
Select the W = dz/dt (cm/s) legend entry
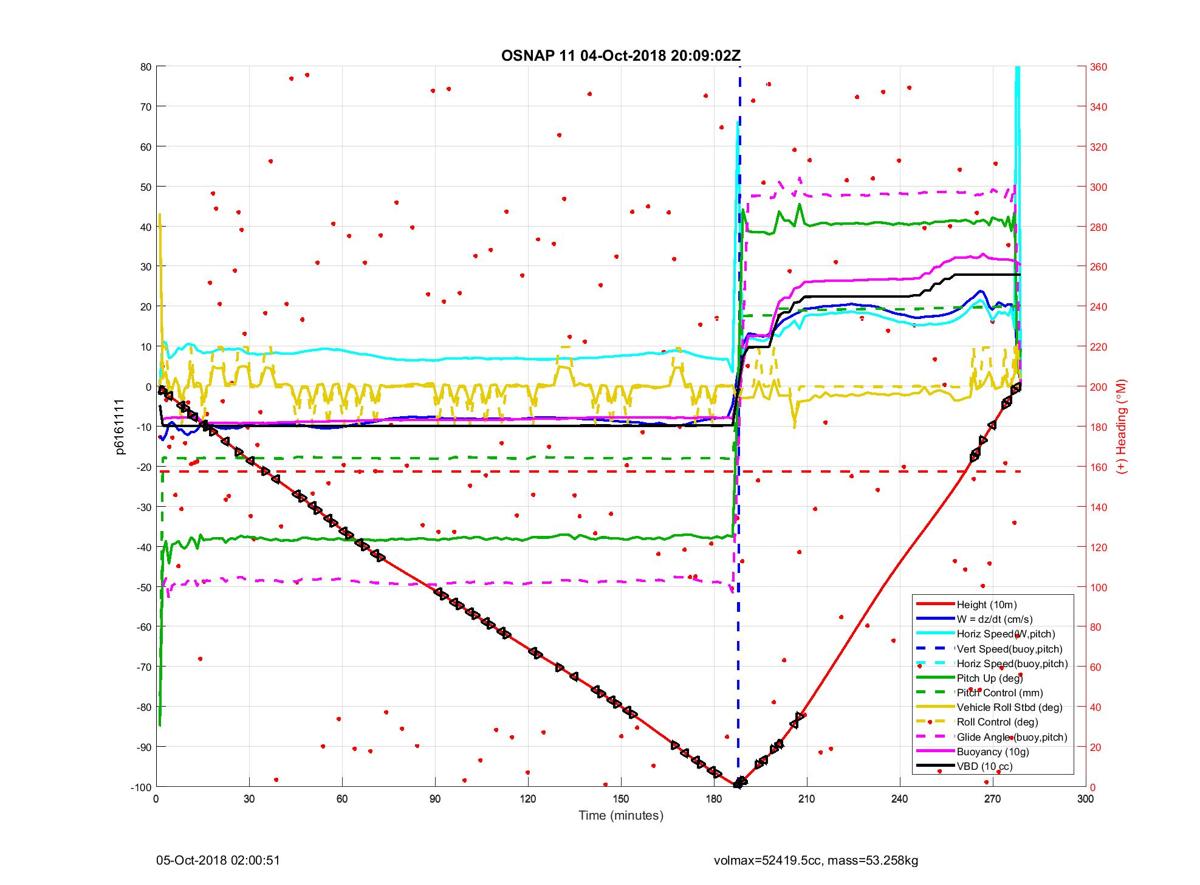(996, 619)
